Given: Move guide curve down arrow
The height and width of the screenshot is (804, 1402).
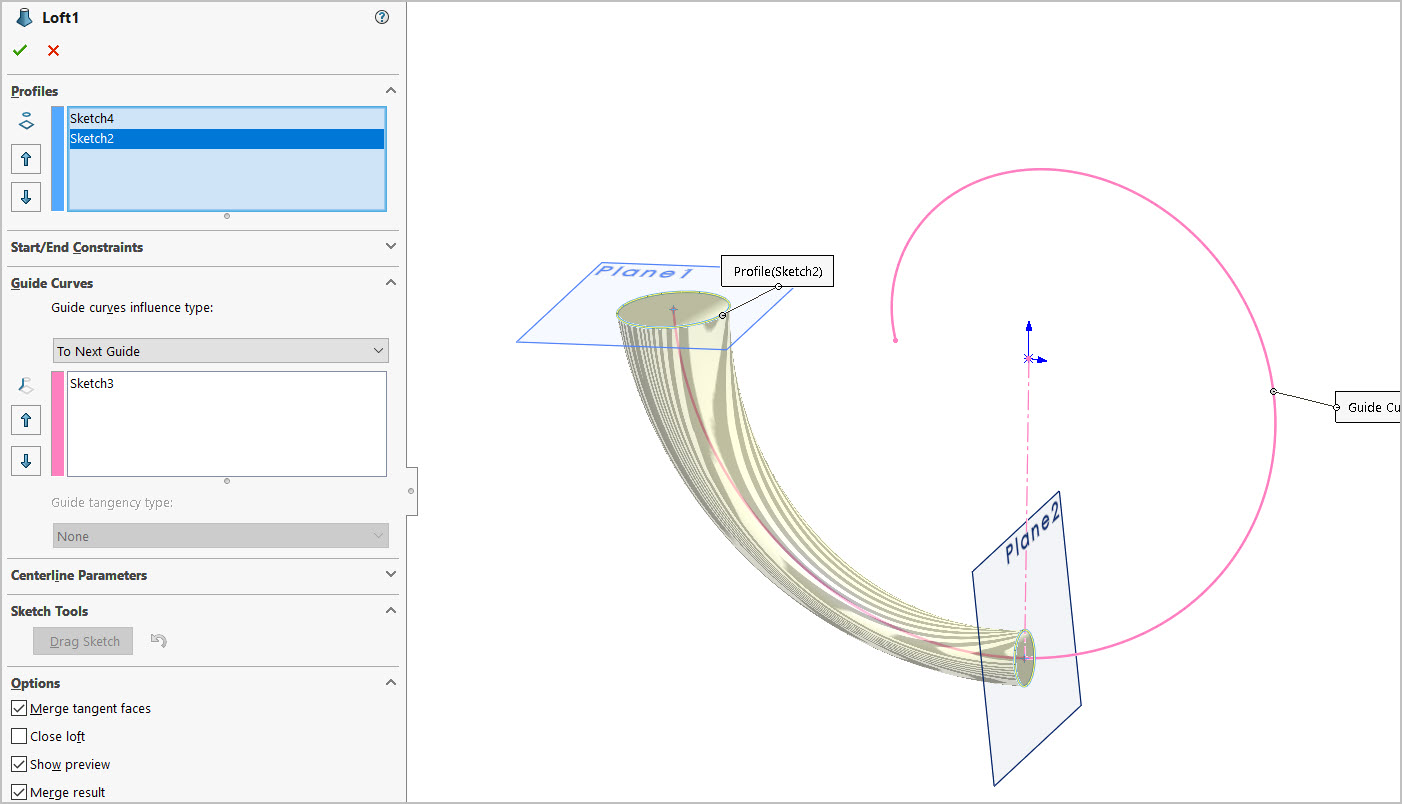Looking at the screenshot, I should (26, 460).
